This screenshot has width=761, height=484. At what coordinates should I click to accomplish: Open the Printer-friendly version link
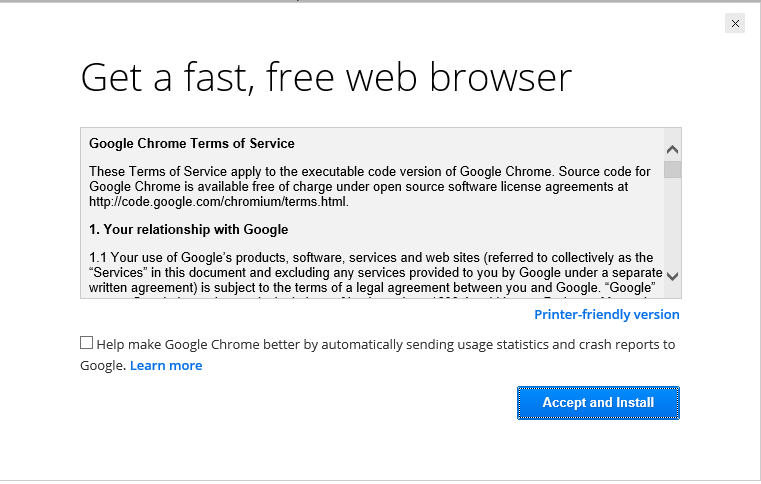point(606,315)
